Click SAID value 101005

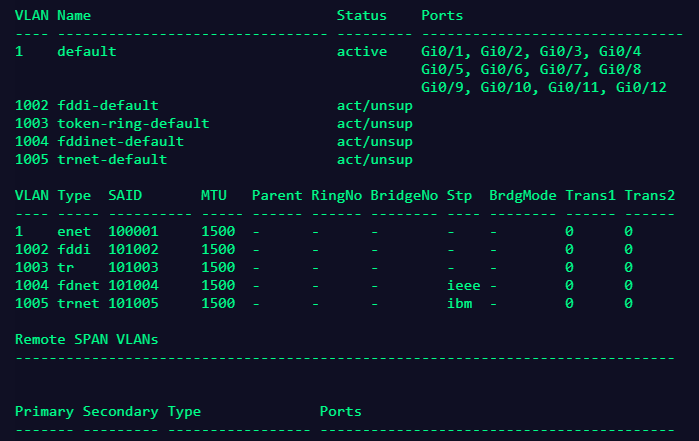point(133,303)
